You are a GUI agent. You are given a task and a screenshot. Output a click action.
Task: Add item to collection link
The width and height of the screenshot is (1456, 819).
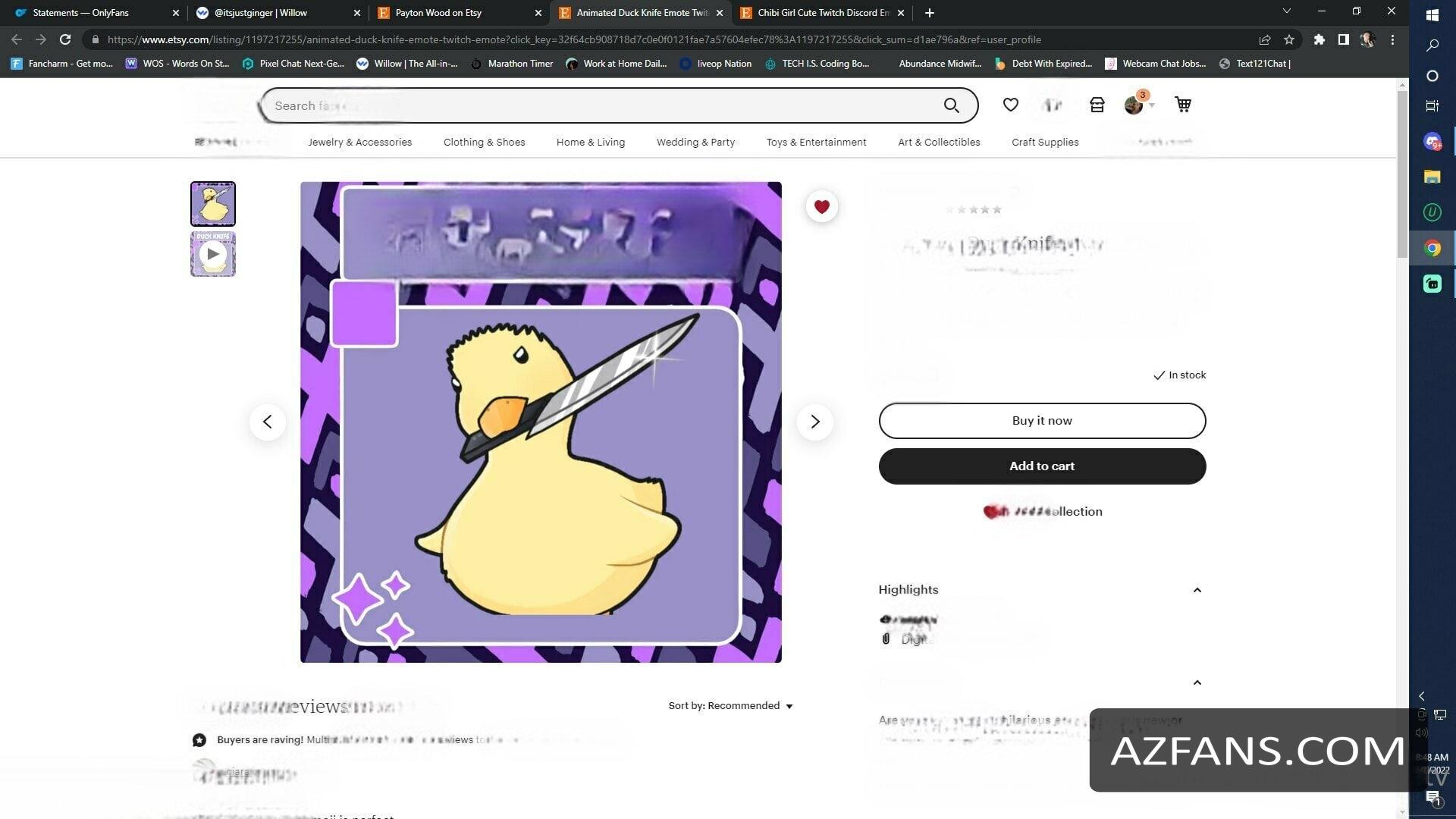tap(1043, 512)
